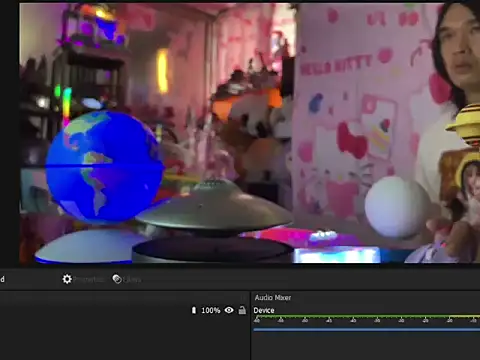
Task: Toggle the source lock icon
Action: (242, 310)
